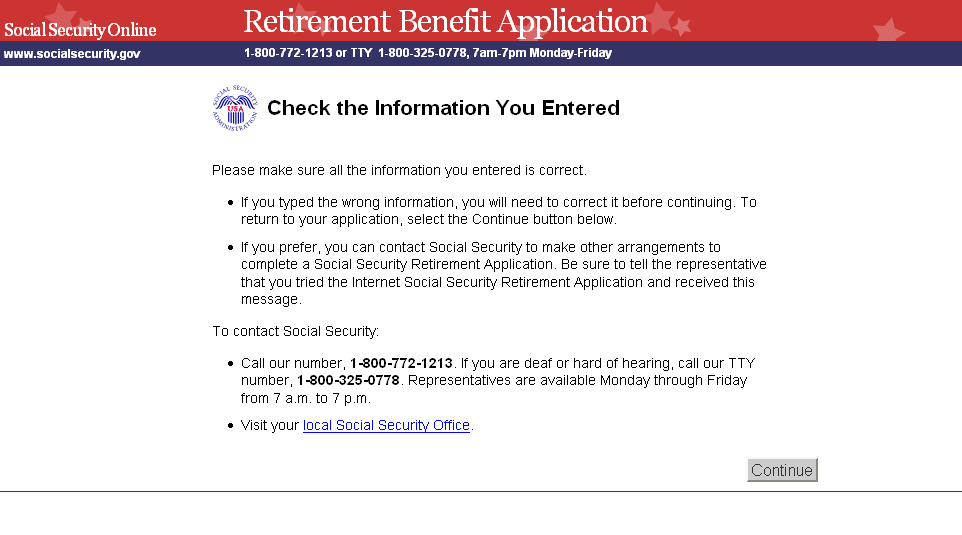962x535 pixels.
Task: Click the 'If you prefer, you can contact' bullet
Action: 503,273
